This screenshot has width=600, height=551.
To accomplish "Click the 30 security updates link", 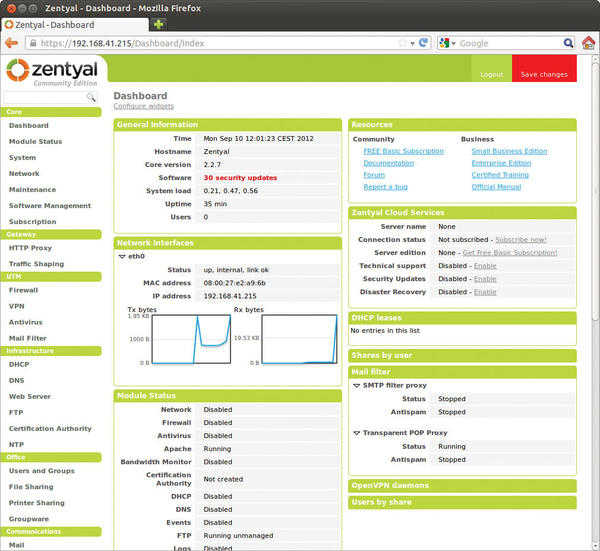I will (x=240, y=178).
